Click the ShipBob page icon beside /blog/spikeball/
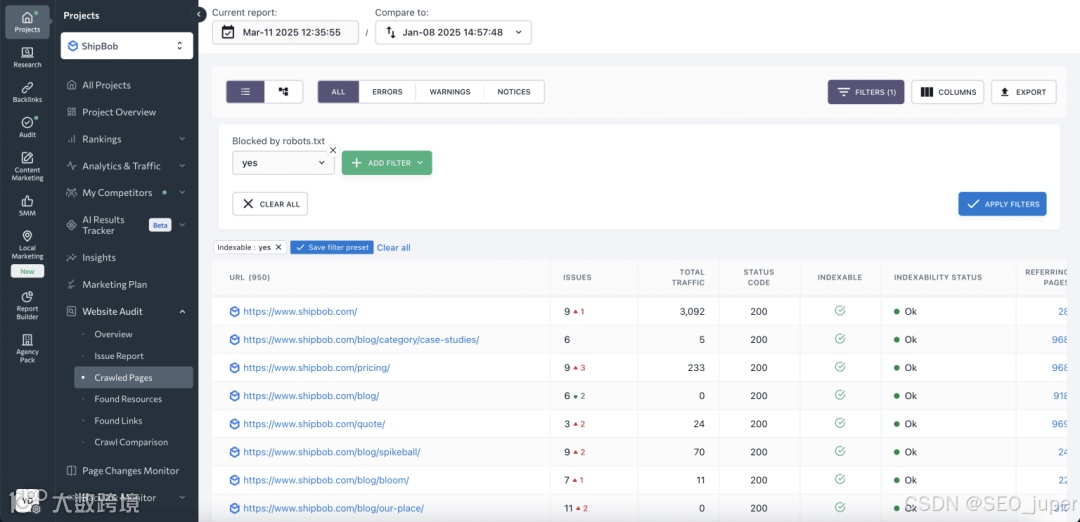The width and height of the screenshot is (1080, 522). pos(234,452)
